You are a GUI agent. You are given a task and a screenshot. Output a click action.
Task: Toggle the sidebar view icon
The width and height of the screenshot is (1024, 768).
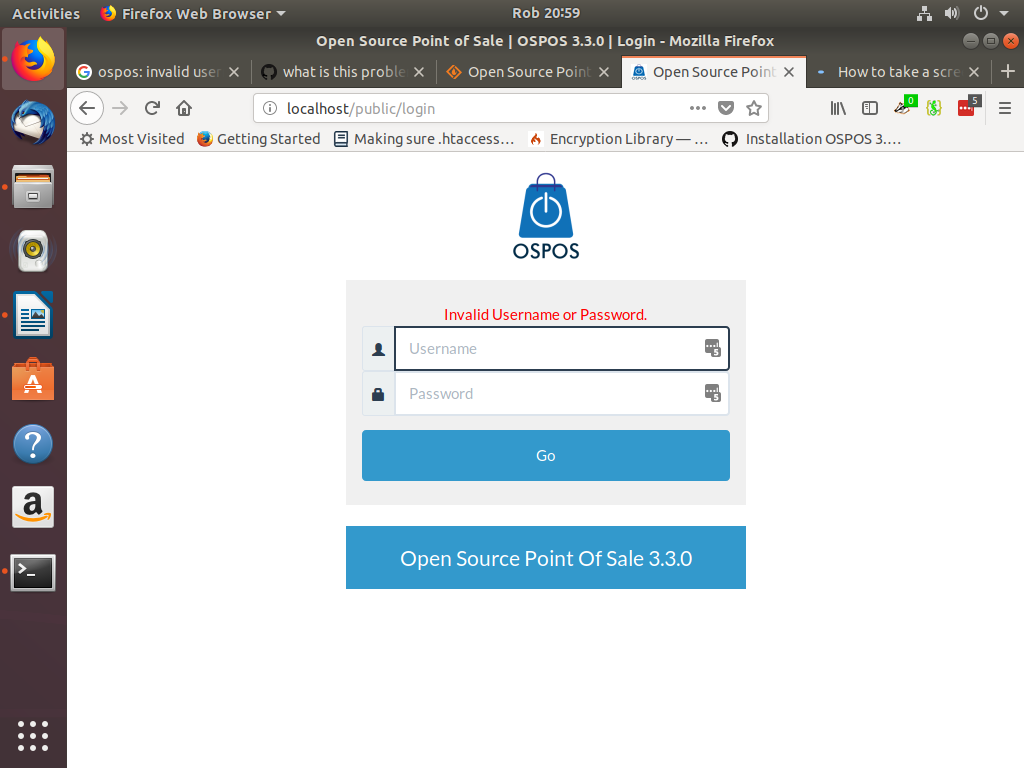pos(869,108)
